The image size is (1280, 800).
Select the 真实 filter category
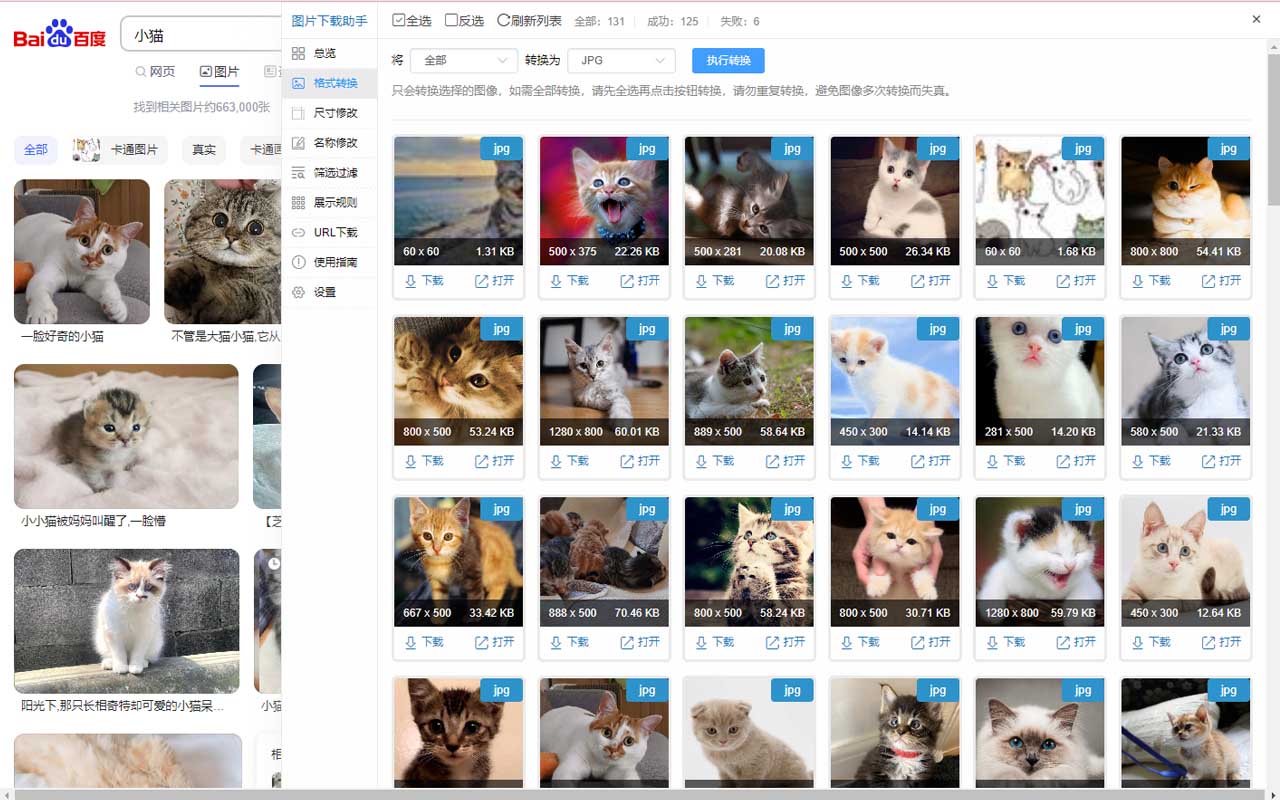click(203, 149)
